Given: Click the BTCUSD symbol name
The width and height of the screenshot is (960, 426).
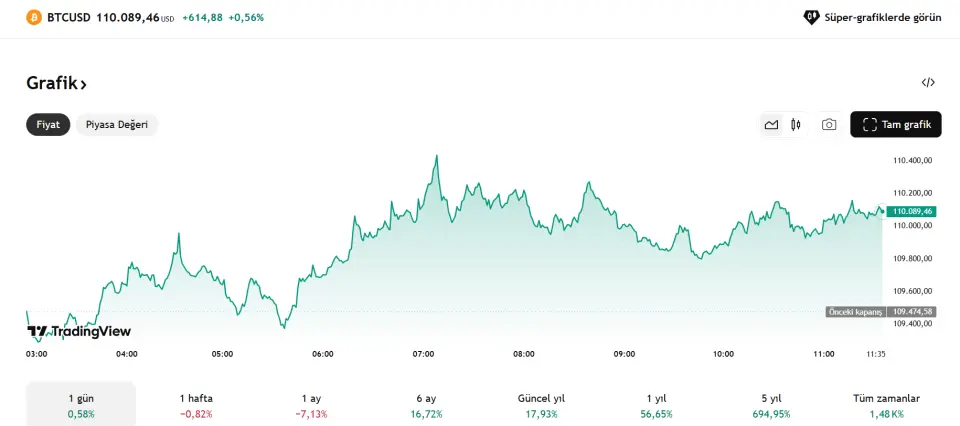Looking at the screenshot, I should [69, 17].
